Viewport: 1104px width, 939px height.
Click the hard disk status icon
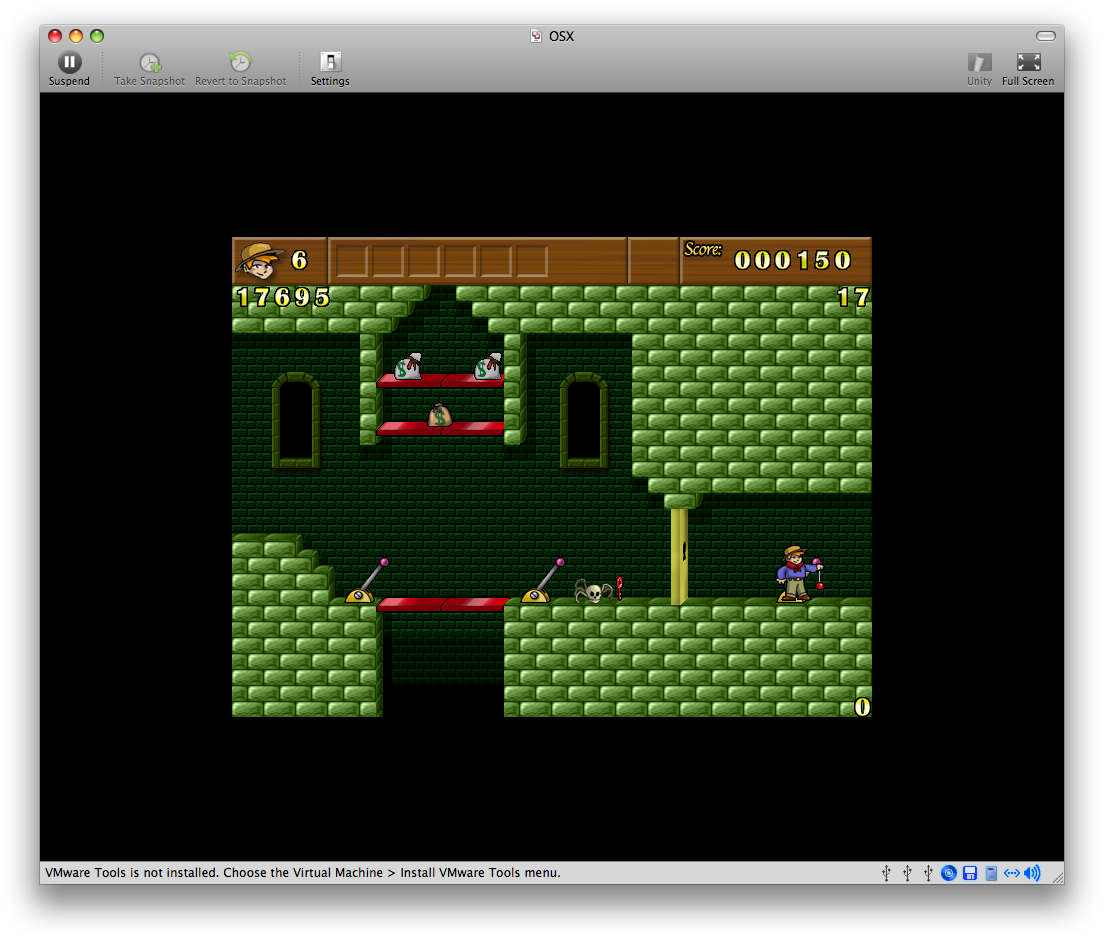991,873
